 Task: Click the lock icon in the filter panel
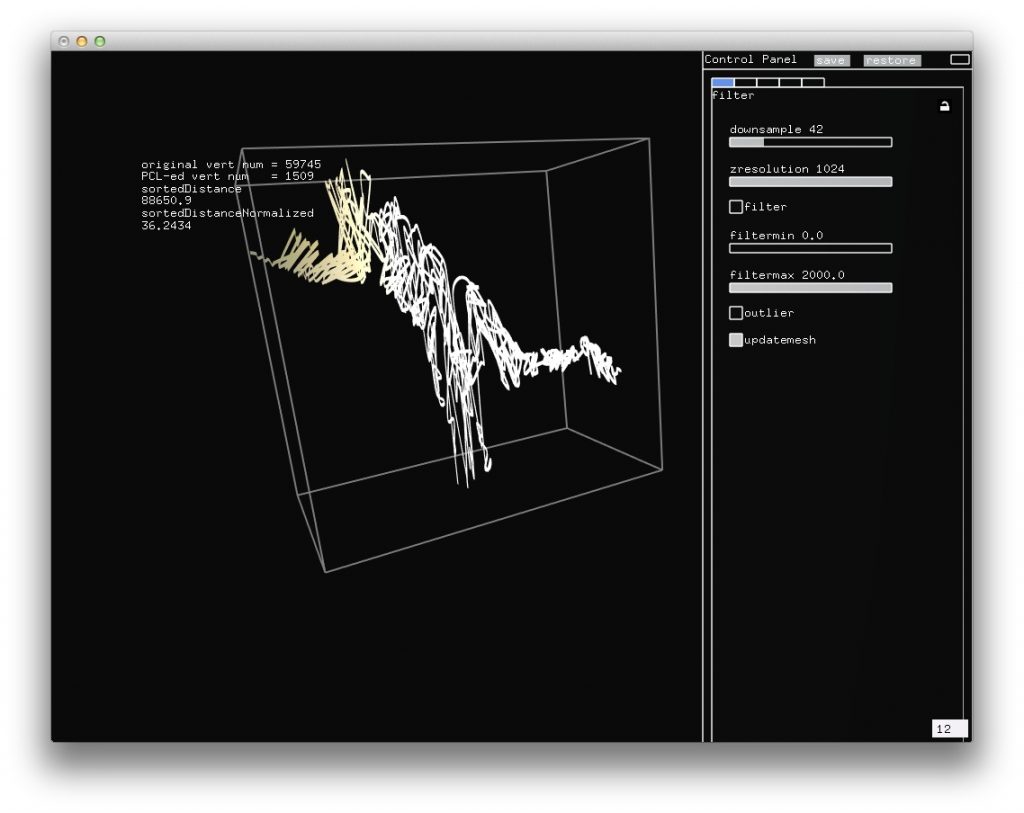point(944,107)
